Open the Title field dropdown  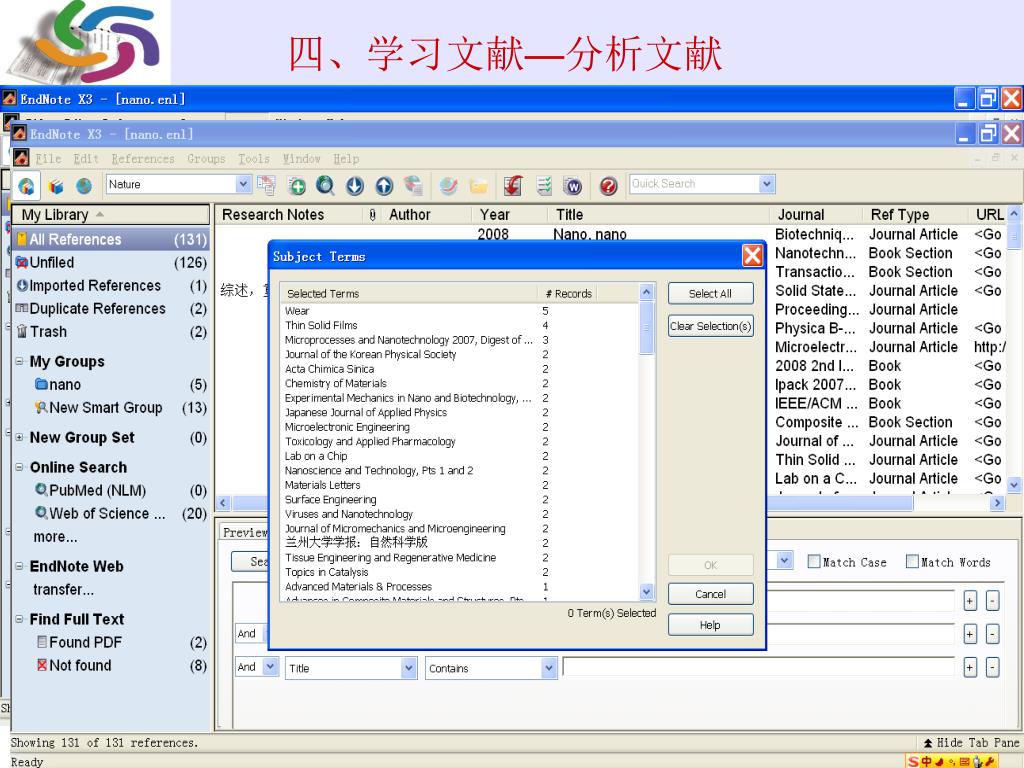tap(408, 668)
